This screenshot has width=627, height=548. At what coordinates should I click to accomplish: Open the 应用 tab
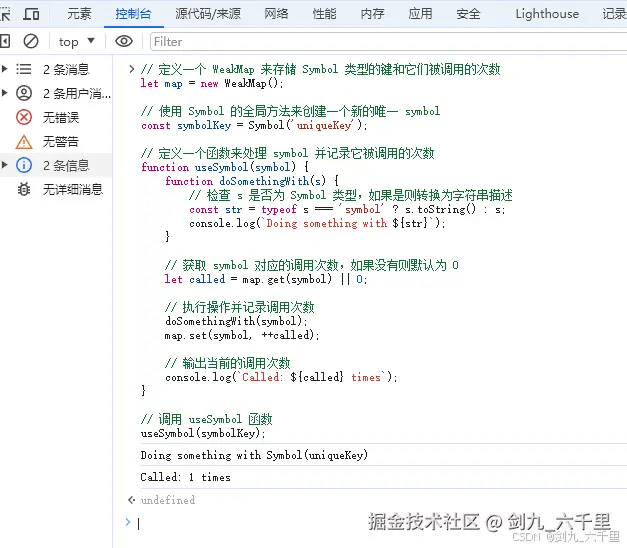pos(420,14)
